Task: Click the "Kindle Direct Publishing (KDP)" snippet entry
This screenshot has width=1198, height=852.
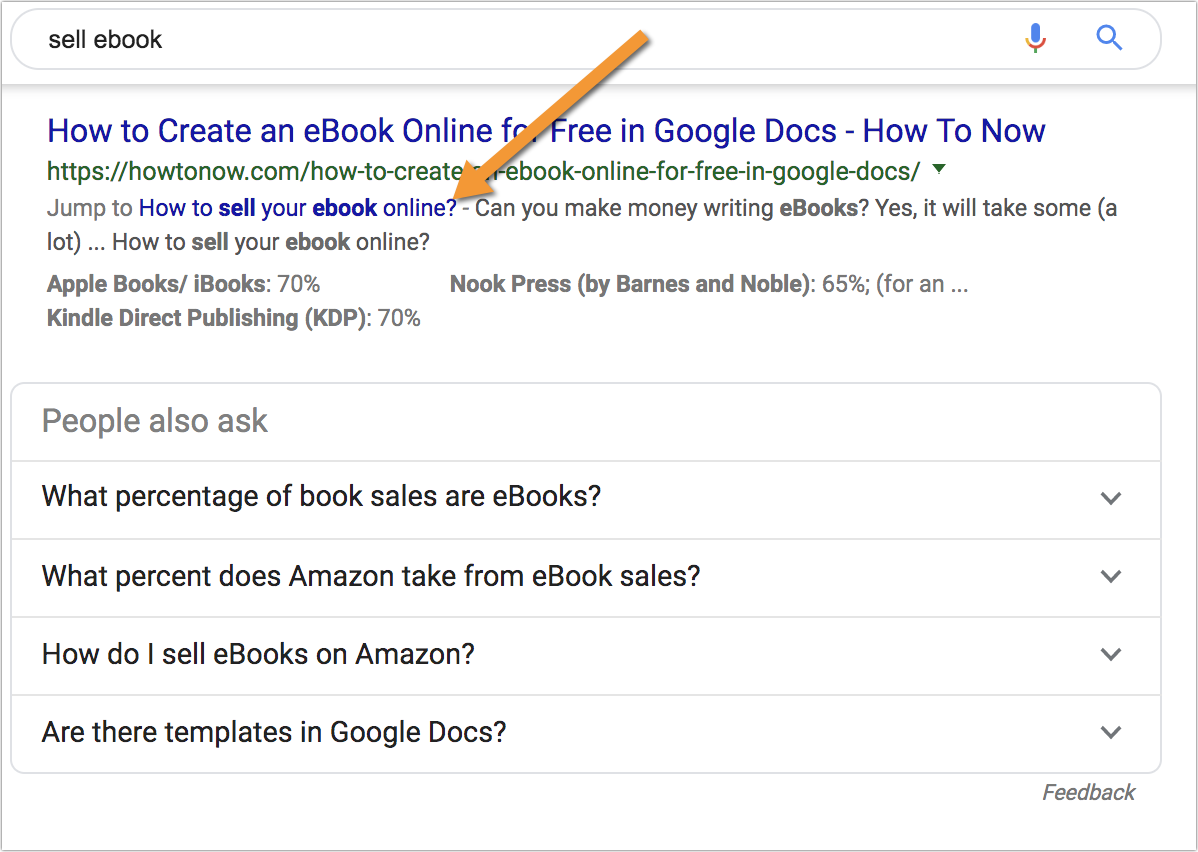Action: click(x=208, y=319)
